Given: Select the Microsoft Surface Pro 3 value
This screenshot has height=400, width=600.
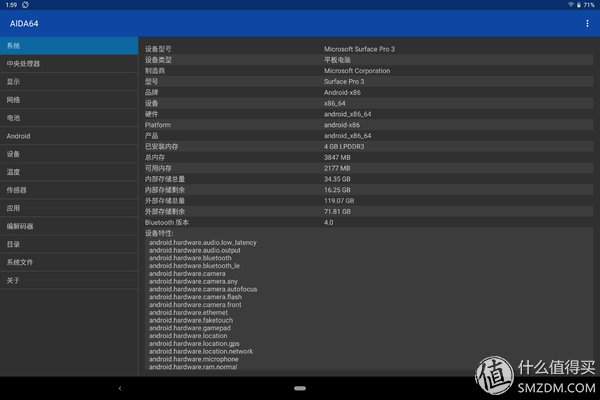Looking at the screenshot, I should click(359, 49).
